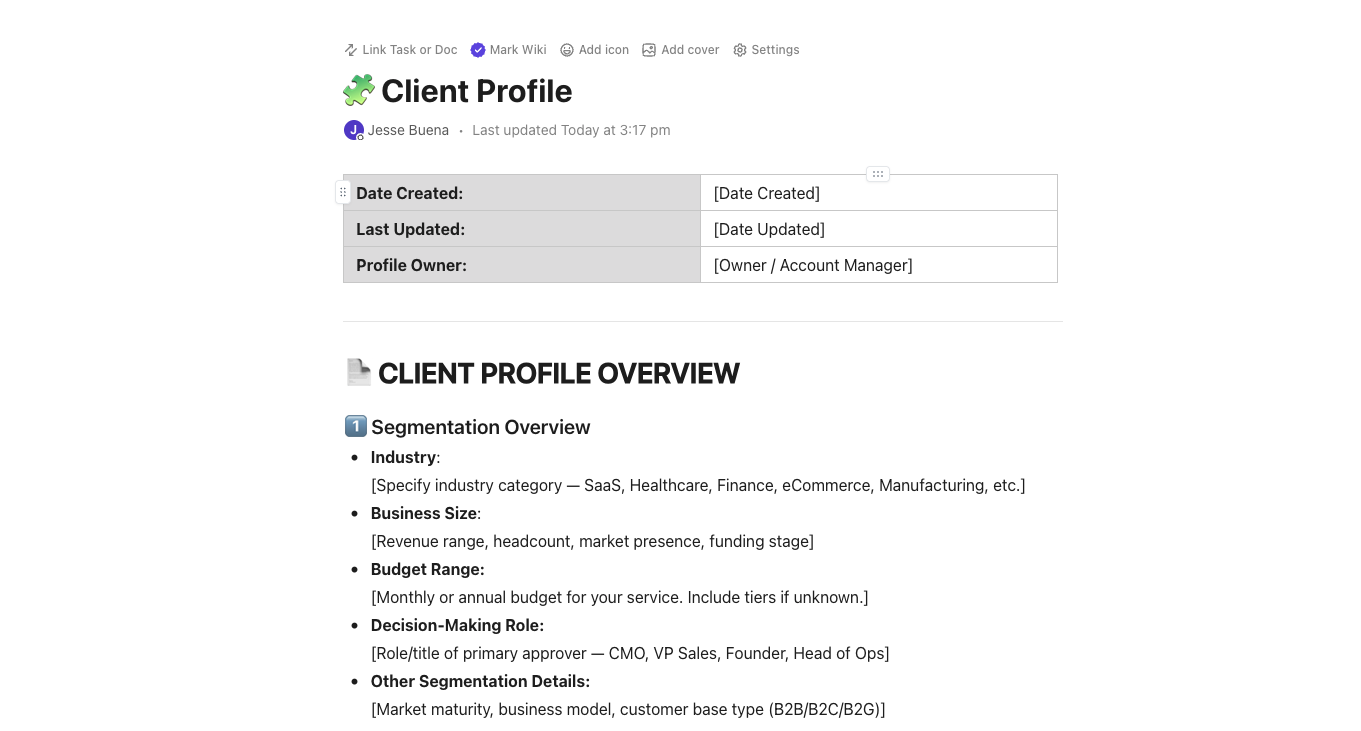The height and width of the screenshot is (731, 1361).
Task: Click the table row drag handle
Action: [343, 192]
